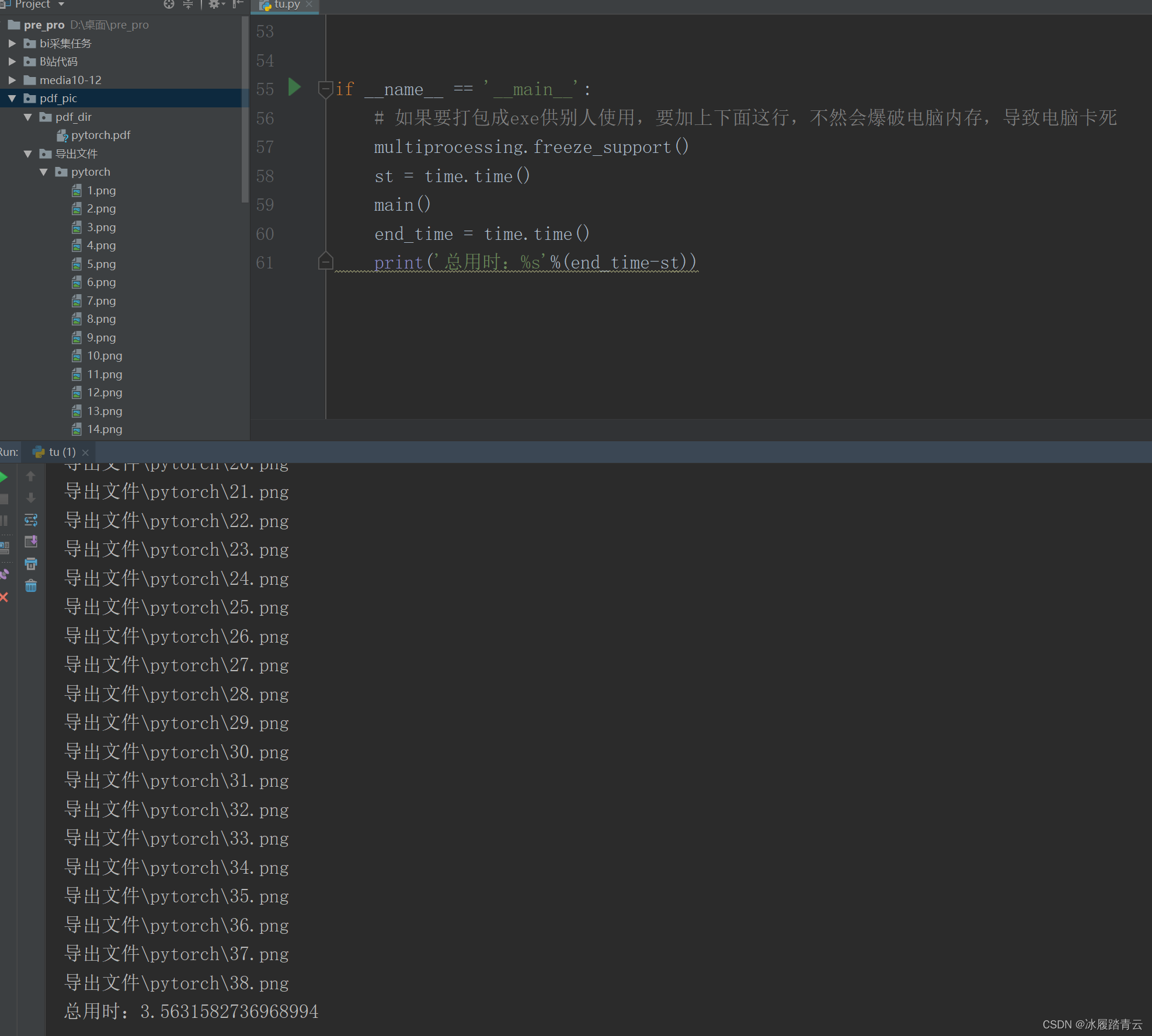1152x1036 pixels.
Task: Close the tu (1) run tab
Action: (x=85, y=452)
